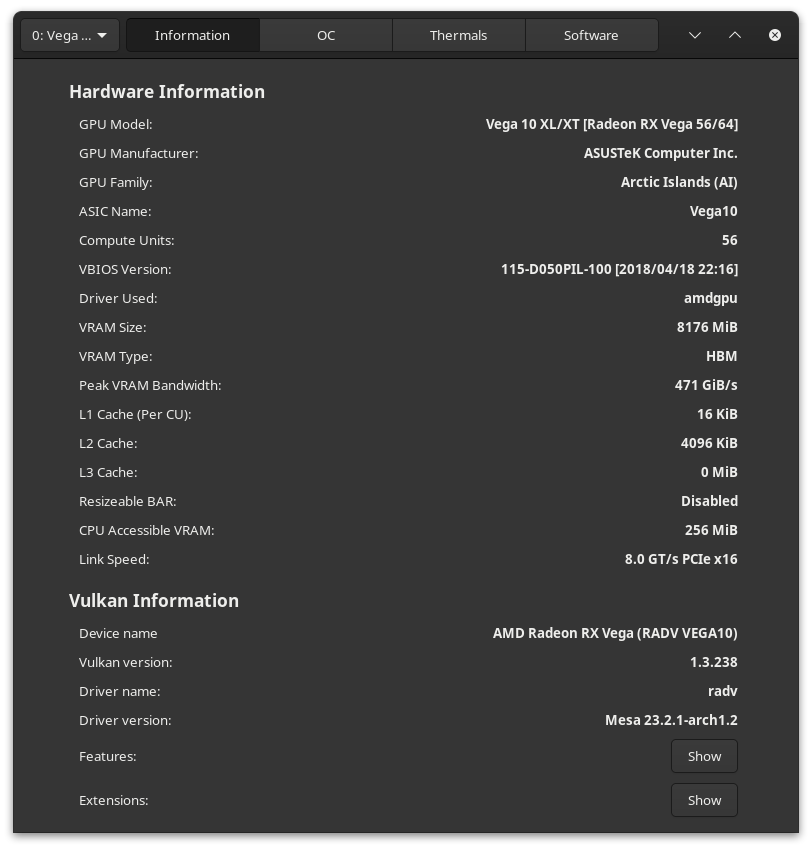Click the VRAM Size value "8176 MiB"

707,327
